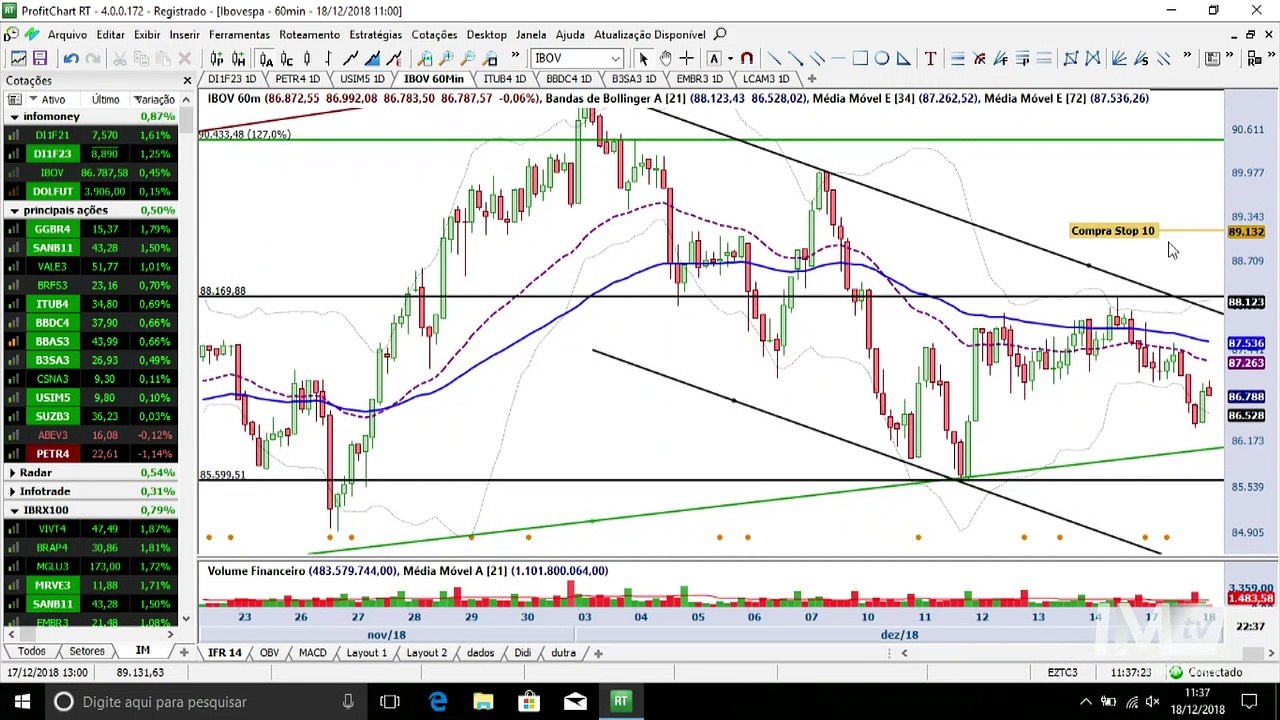This screenshot has width=1280, height=720.
Task: Select the arrow pointer tool
Action: pos(643,58)
